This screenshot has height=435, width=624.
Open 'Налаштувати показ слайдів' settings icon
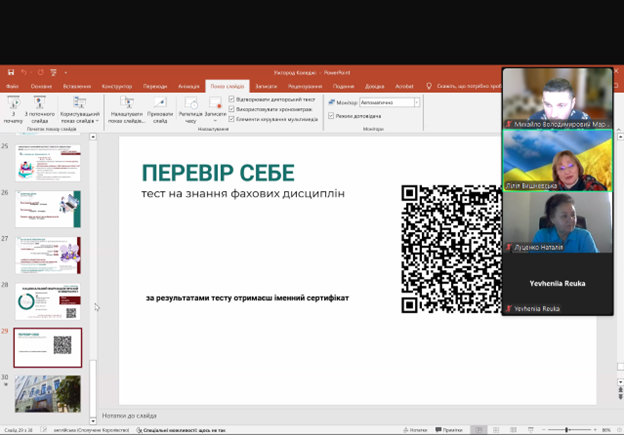[127, 103]
